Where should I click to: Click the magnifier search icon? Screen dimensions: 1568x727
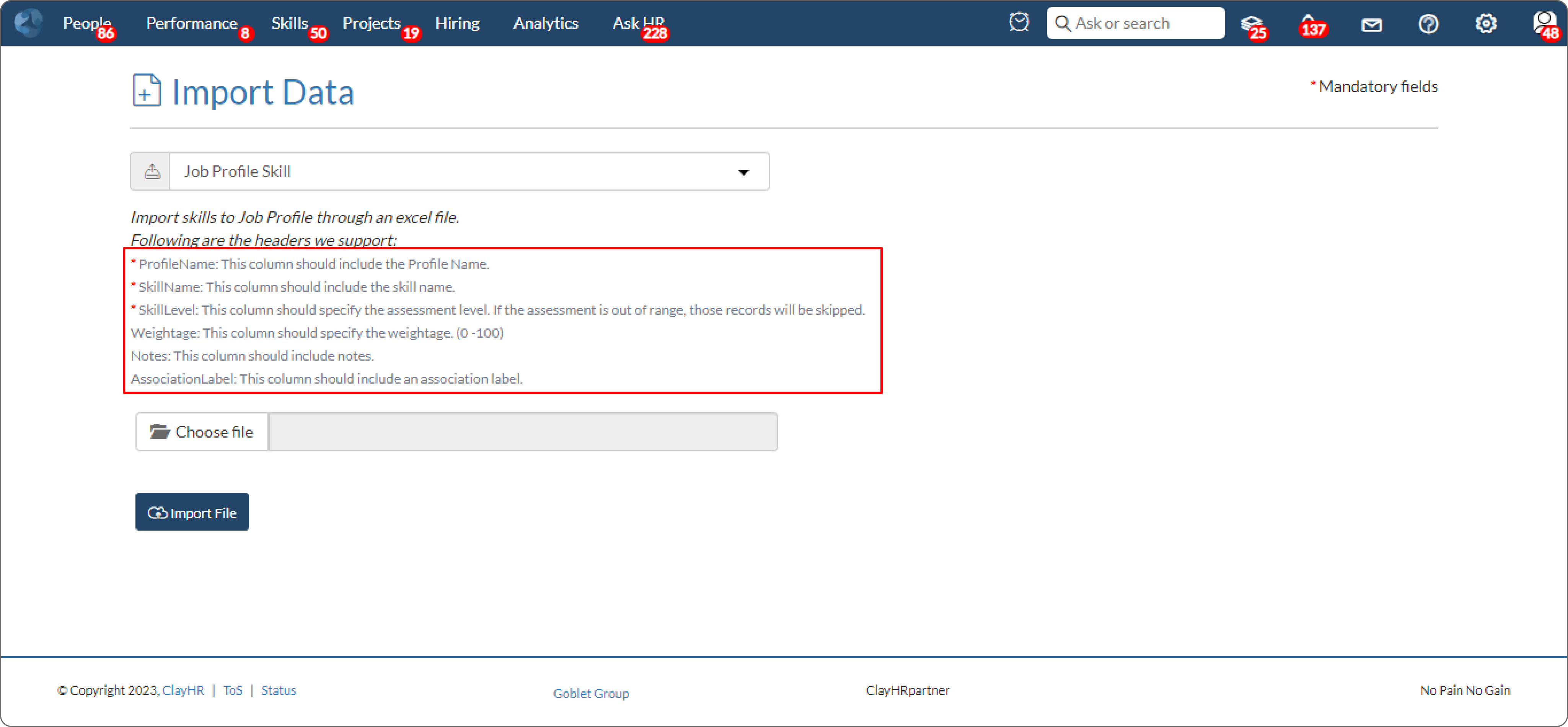click(x=1062, y=23)
